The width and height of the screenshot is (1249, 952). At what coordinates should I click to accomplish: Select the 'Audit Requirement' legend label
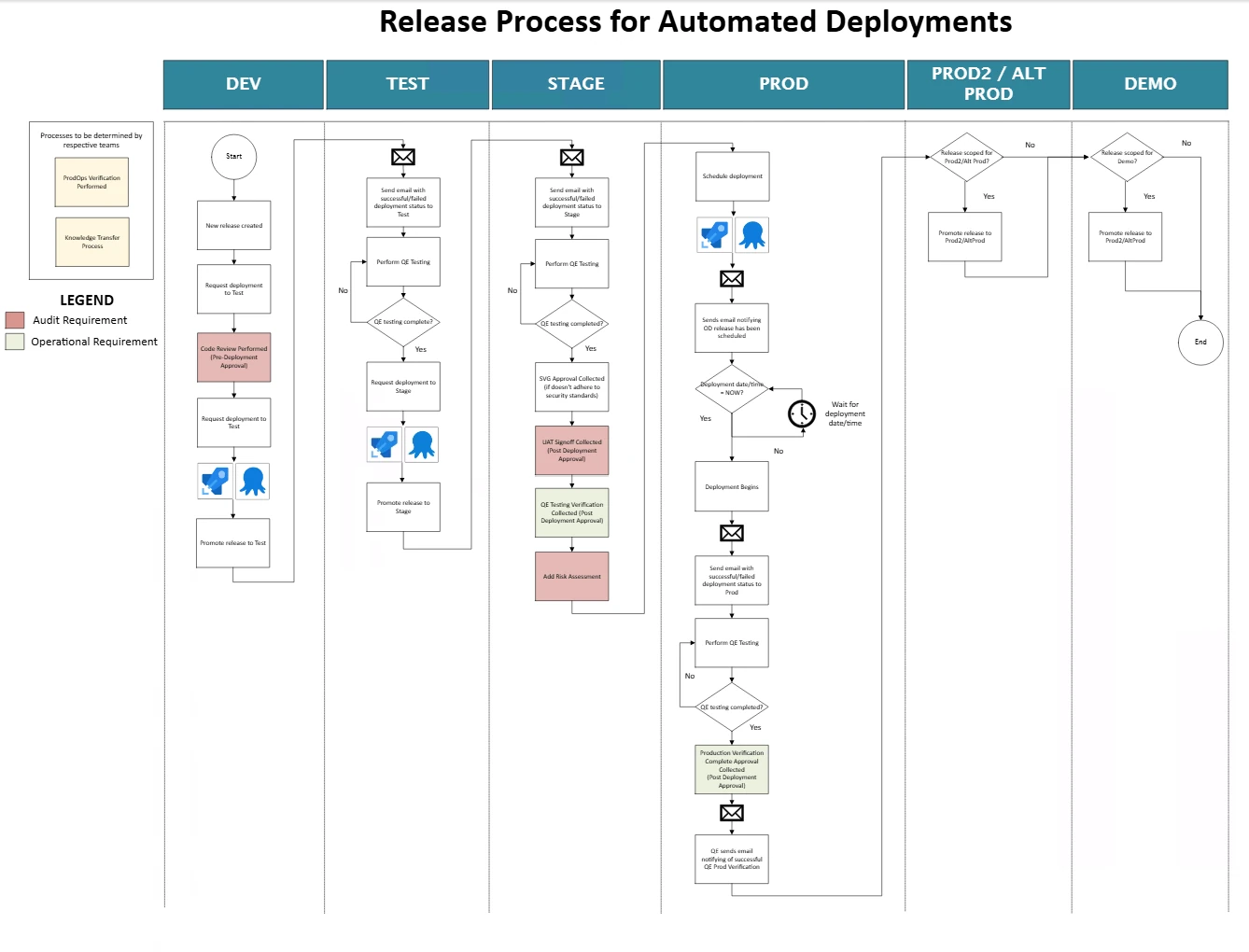80,320
